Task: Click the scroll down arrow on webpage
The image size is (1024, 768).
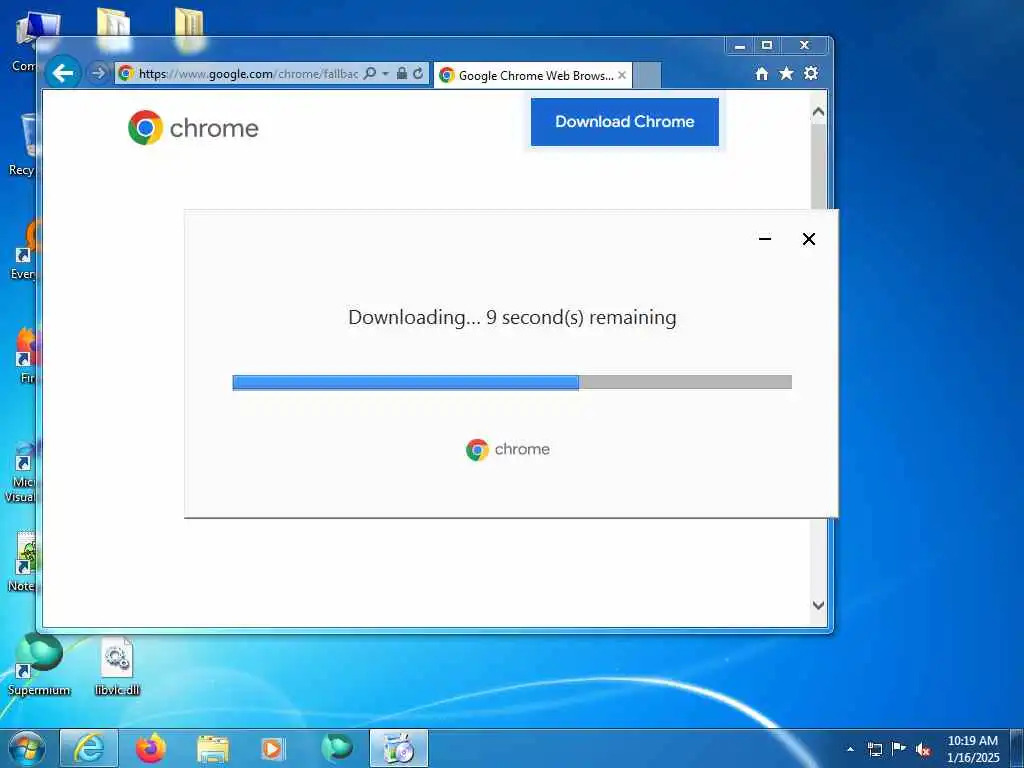Action: tap(818, 605)
